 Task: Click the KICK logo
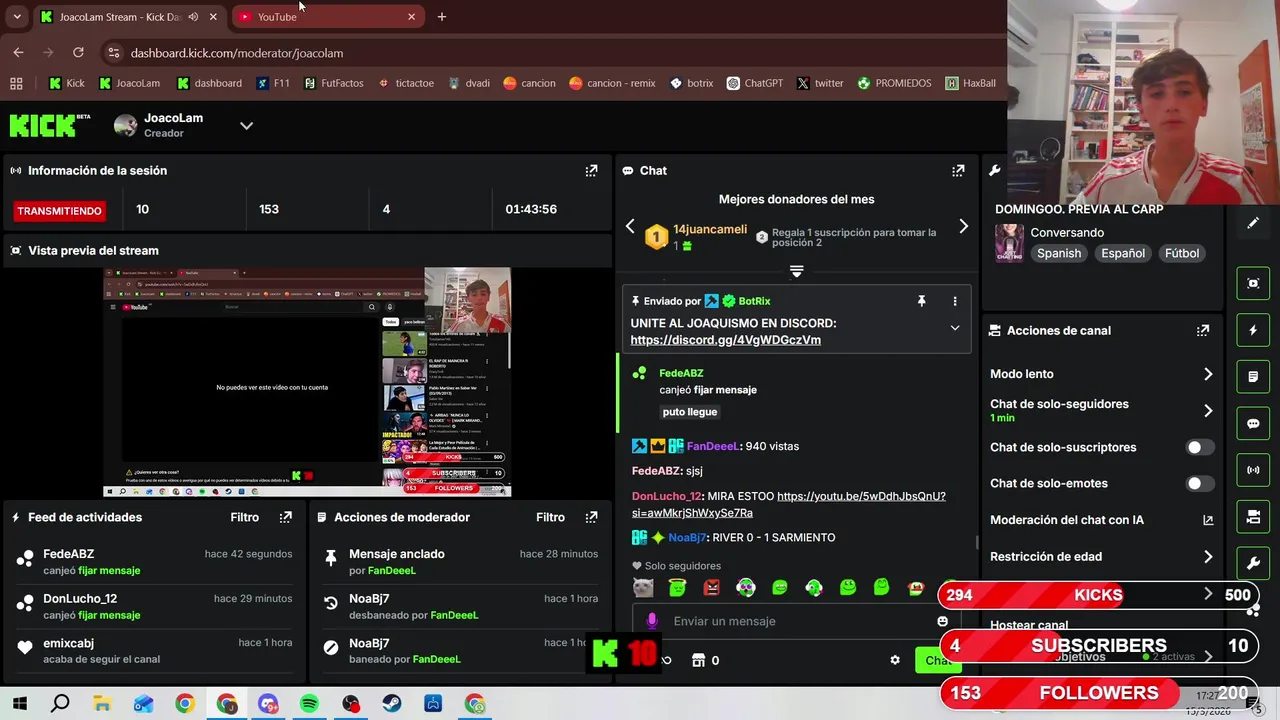click(49, 125)
